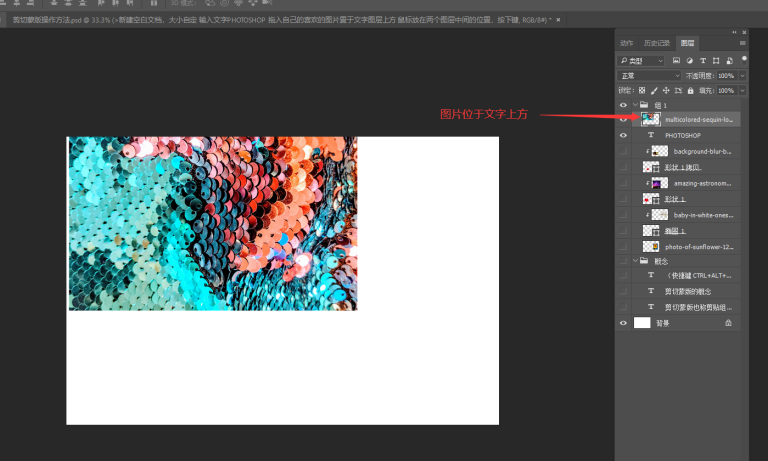Toggle visibility of 背景 layer
This screenshot has height=461, width=768.
[x=623, y=323]
